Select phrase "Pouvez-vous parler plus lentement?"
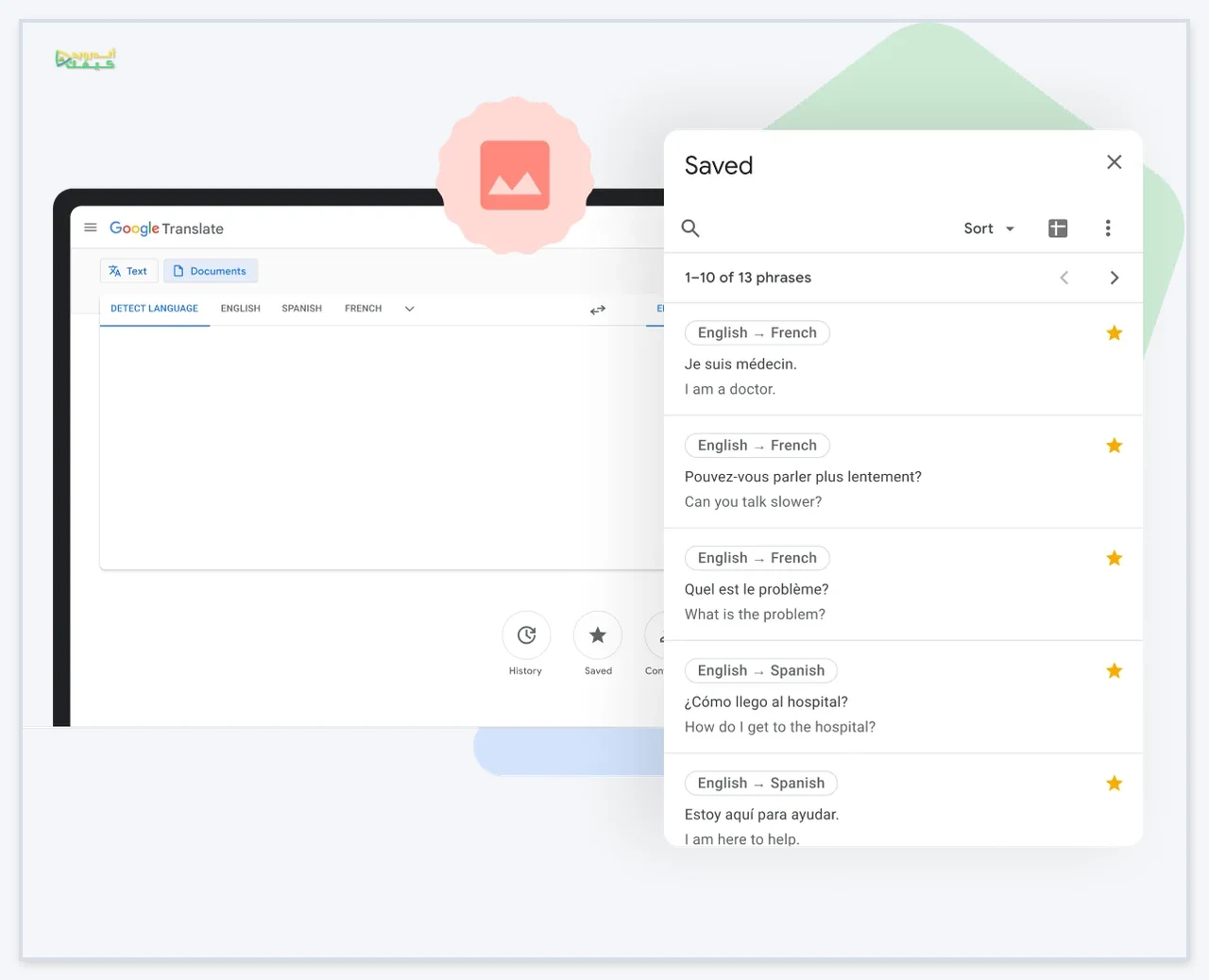This screenshot has width=1209, height=980. [803, 477]
